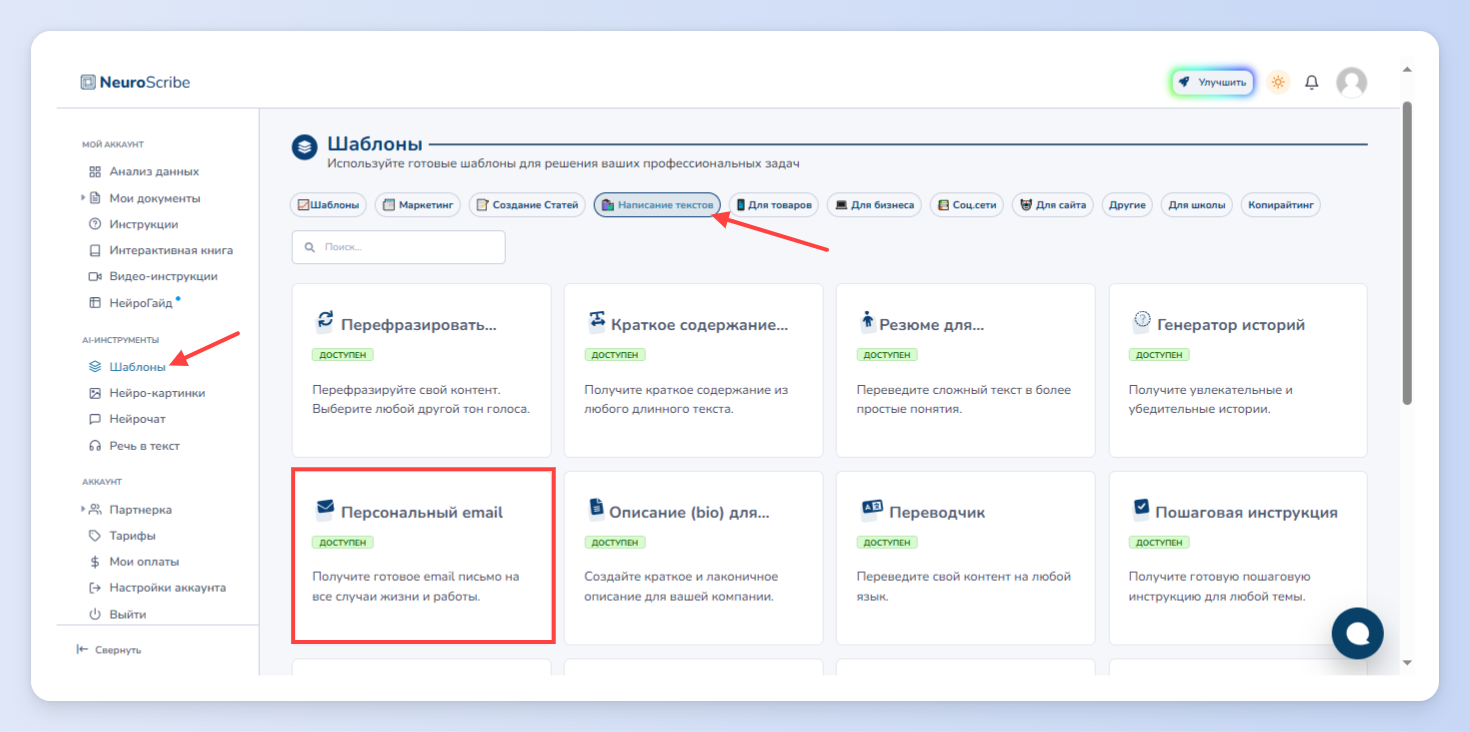Open Интерактивная книга

point(171,250)
